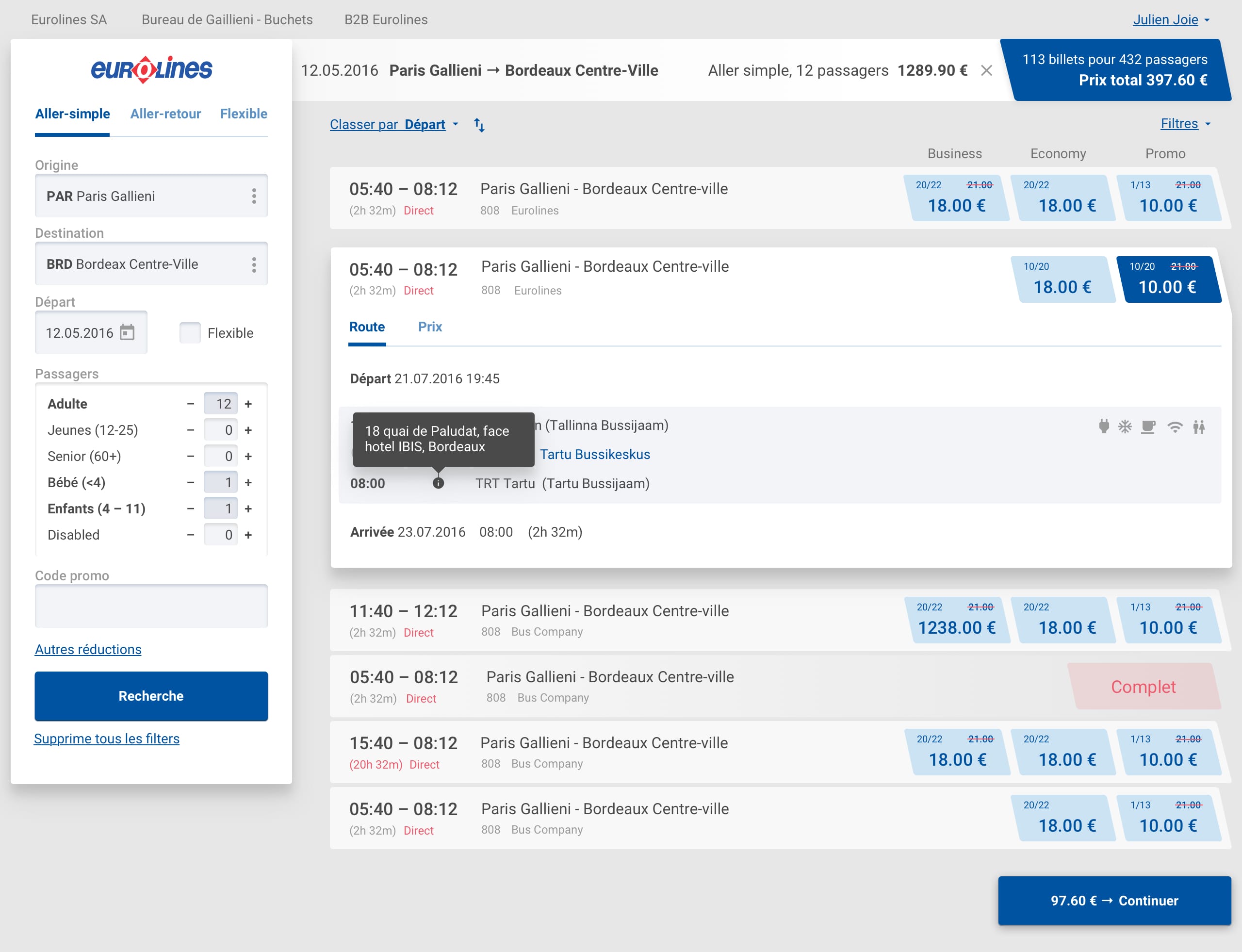Click the air conditioning snowflake icon
The image size is (1242, 952).
tap(1125, 426)
